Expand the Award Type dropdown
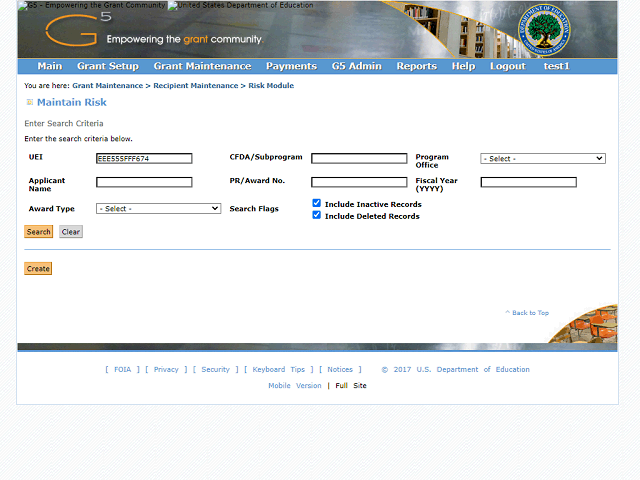Viewport: 640px width, 480px height. 158,209
